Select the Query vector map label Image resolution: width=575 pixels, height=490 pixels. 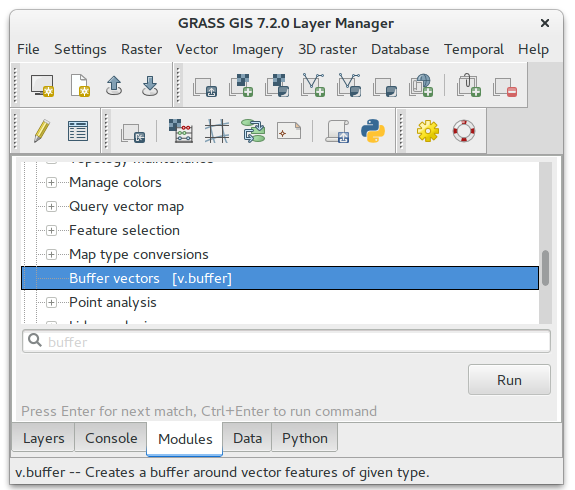tap(126, 206)
